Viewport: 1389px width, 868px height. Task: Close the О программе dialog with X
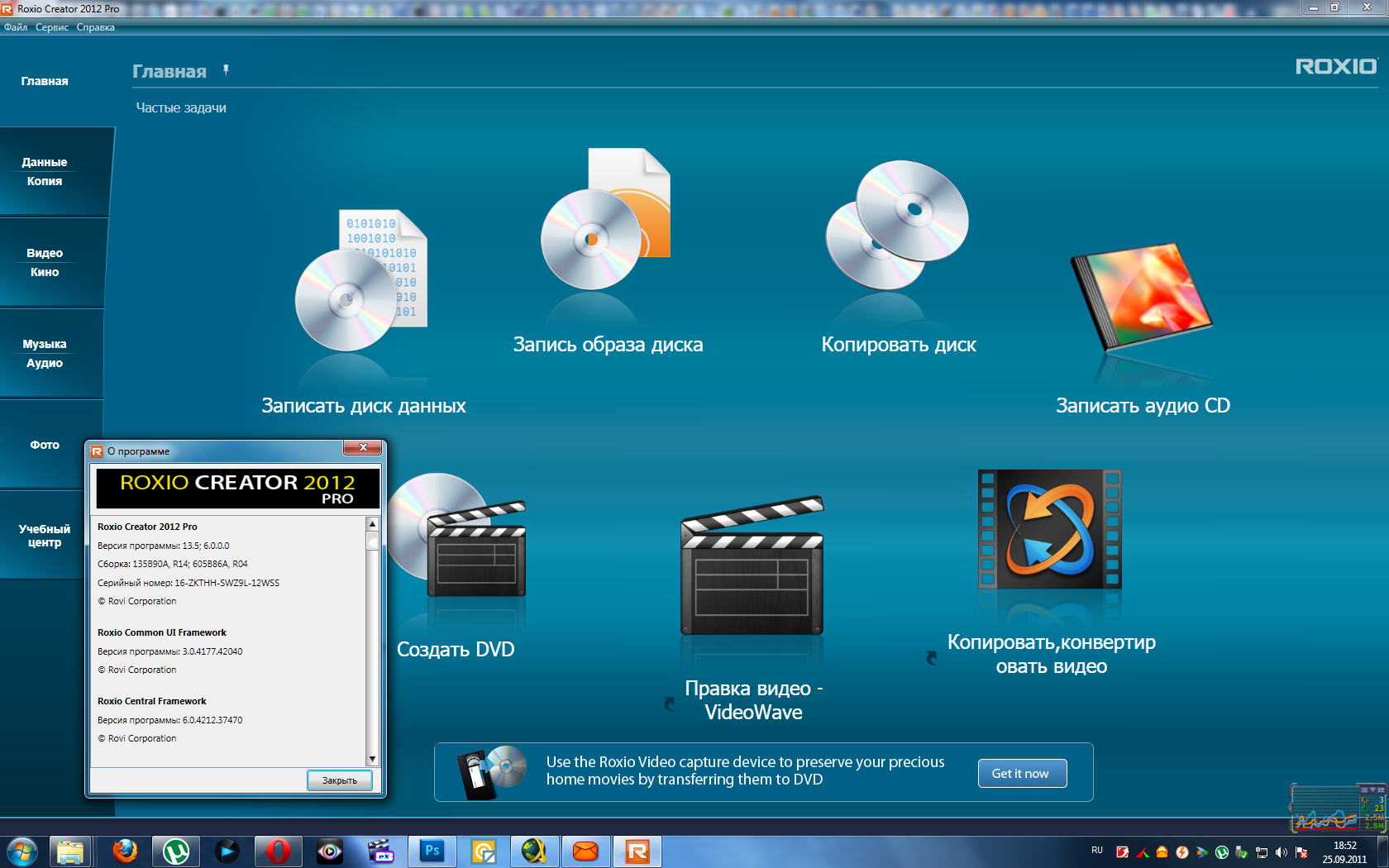[363, 448]
